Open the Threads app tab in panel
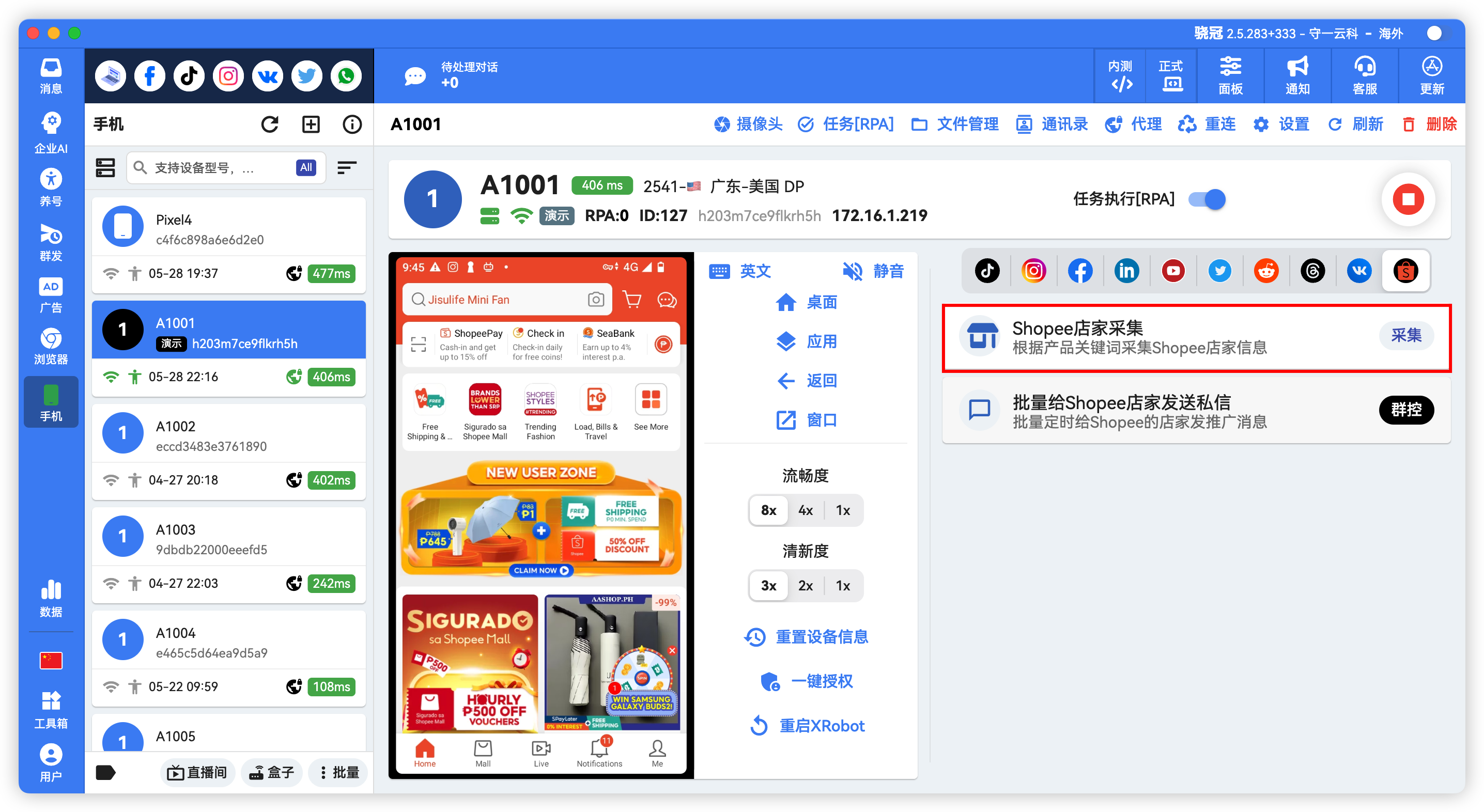1484x812 pixels. coord(1312,271)
